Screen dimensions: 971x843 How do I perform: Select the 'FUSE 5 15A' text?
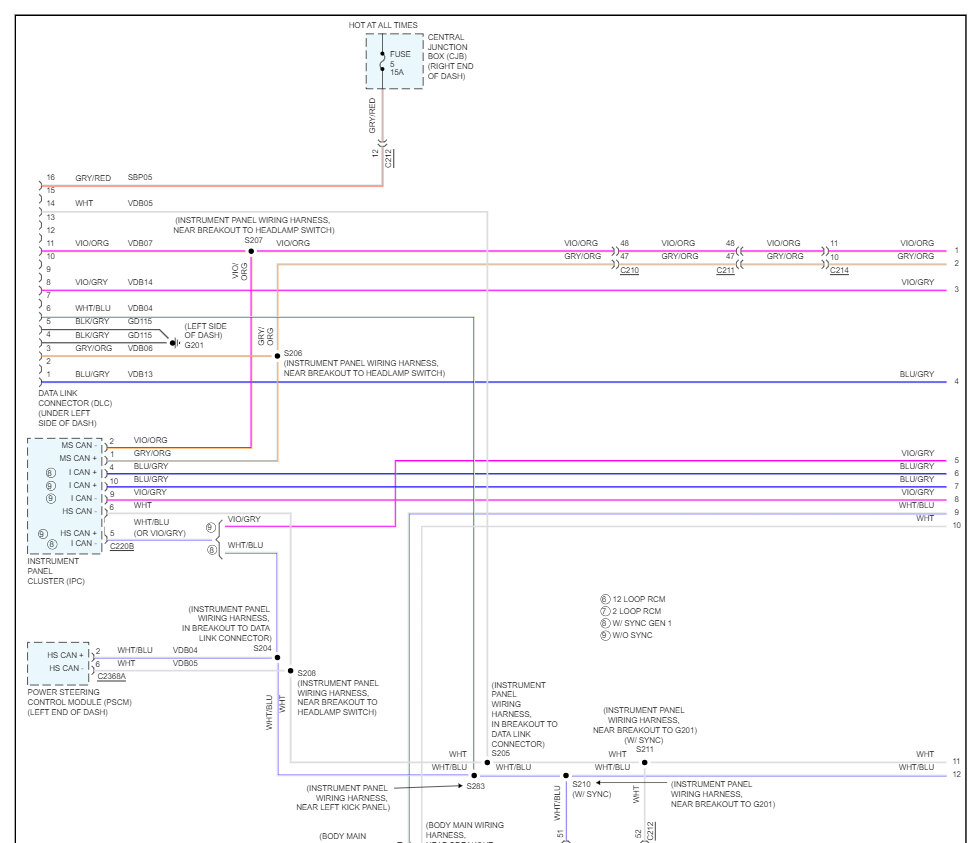(399, 63)
